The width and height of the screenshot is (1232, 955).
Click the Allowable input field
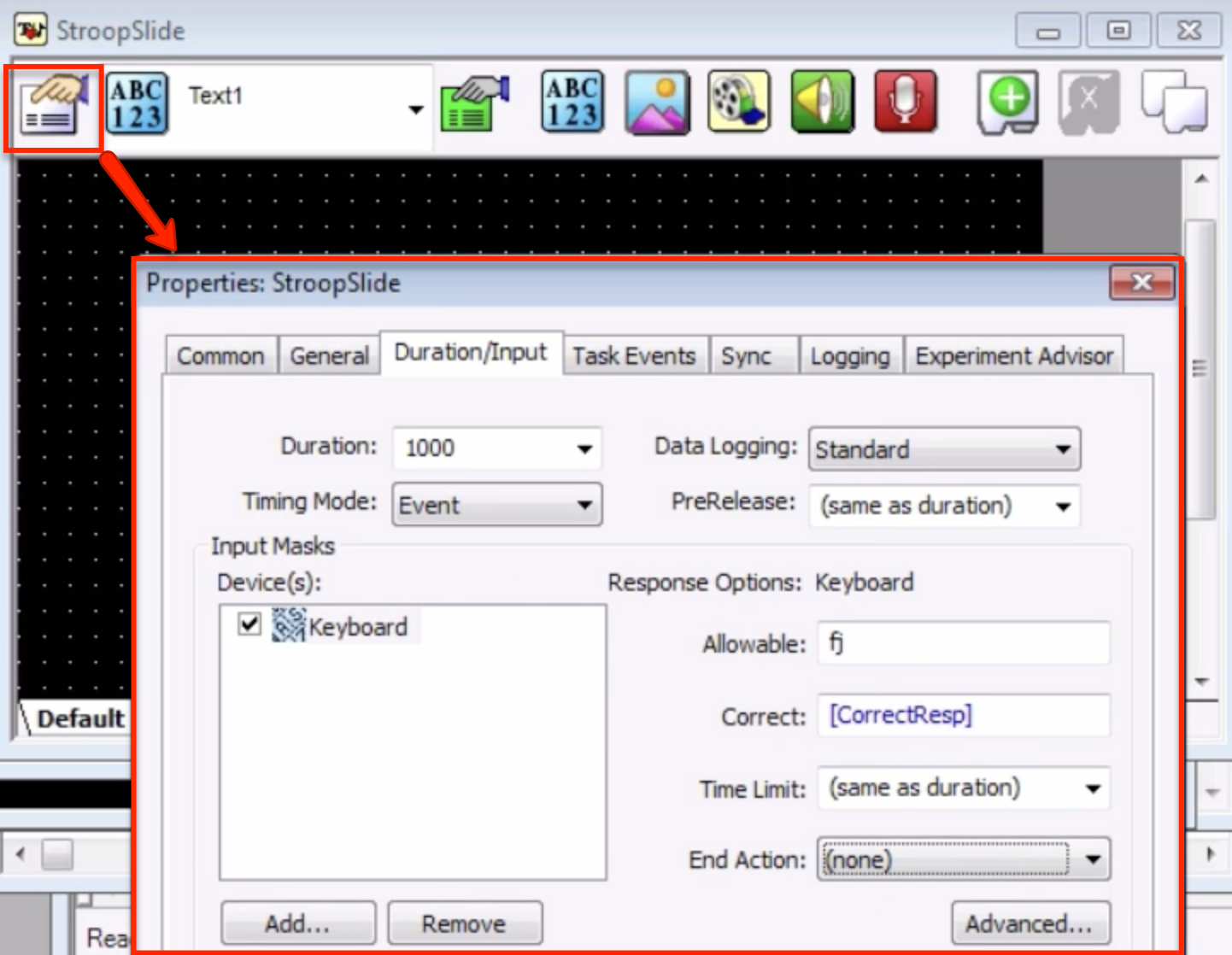click(x=964, y=643)
